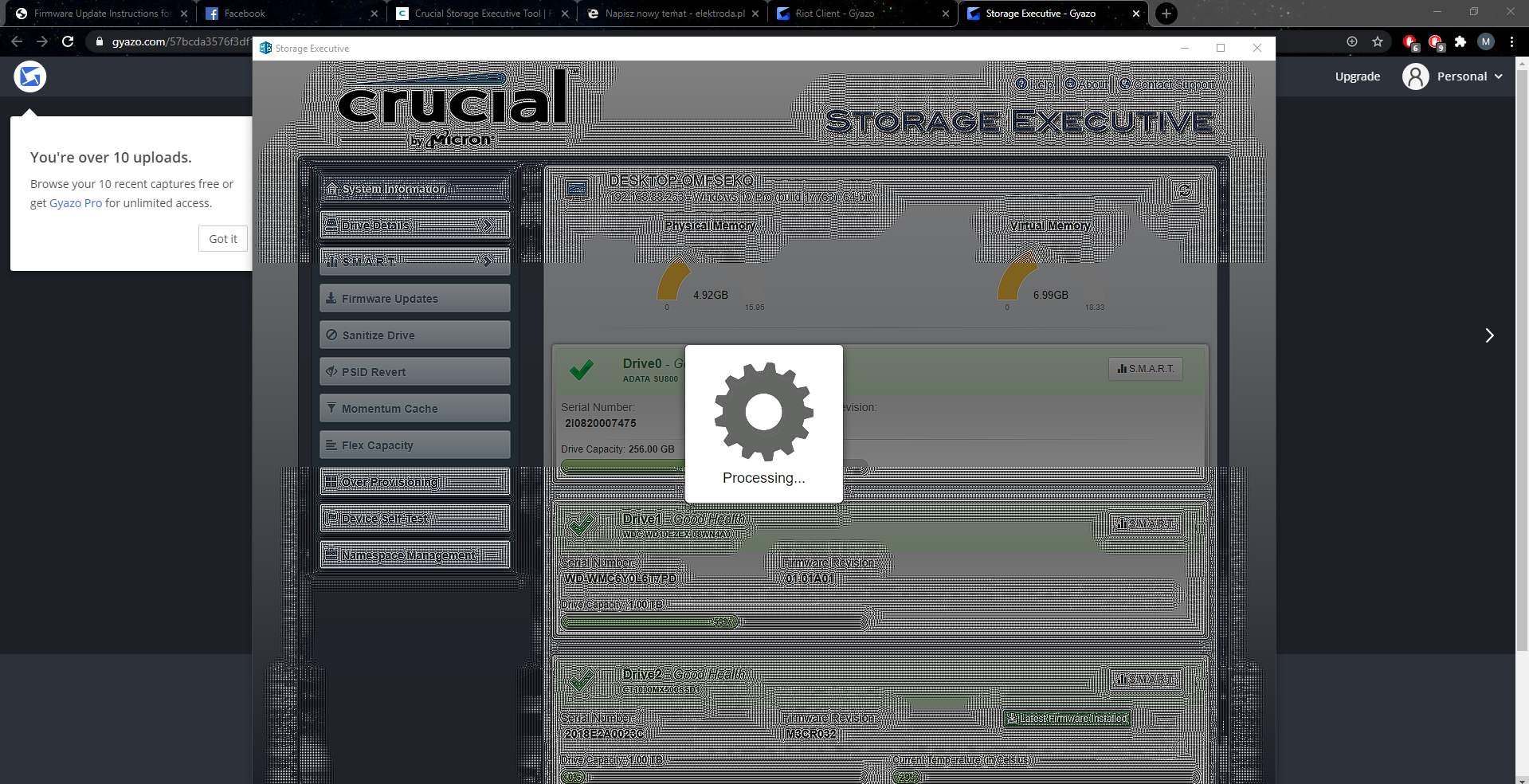Open Namespace Management section
The image size is (1529, 784).
(x=415, y=555)
